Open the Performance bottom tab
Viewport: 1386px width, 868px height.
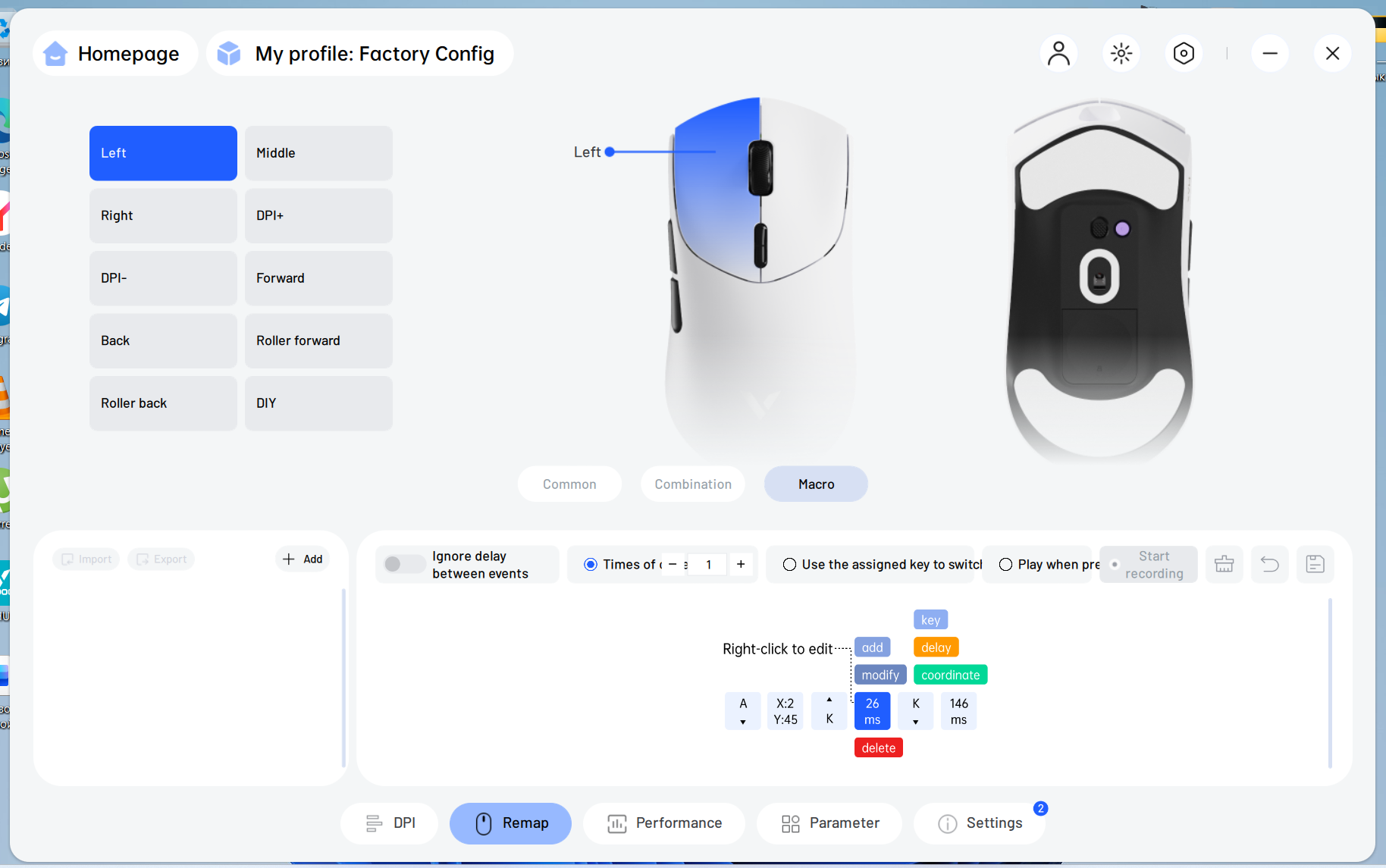coord(664,823)
